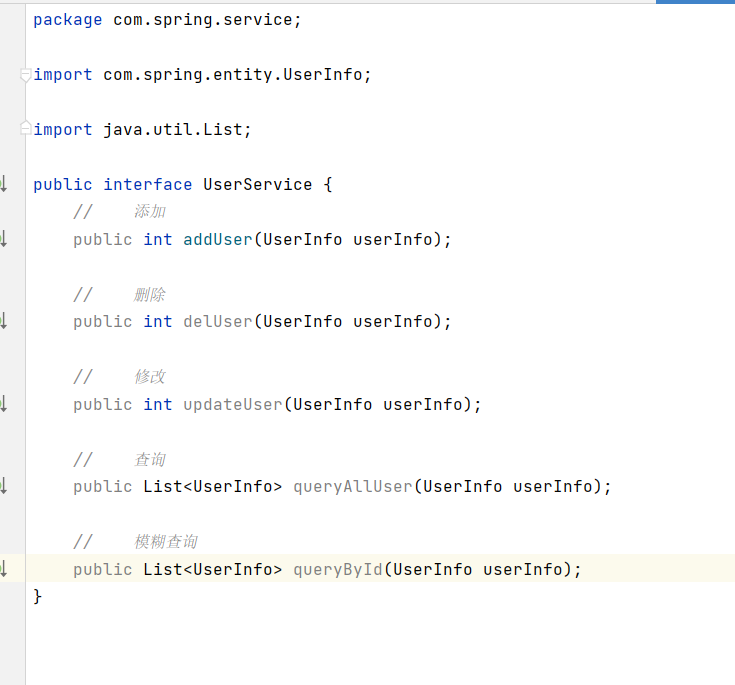The width and height of the screenshot is (735, 685).
Task: Click the comment 修改
Action: coord(150,376)
